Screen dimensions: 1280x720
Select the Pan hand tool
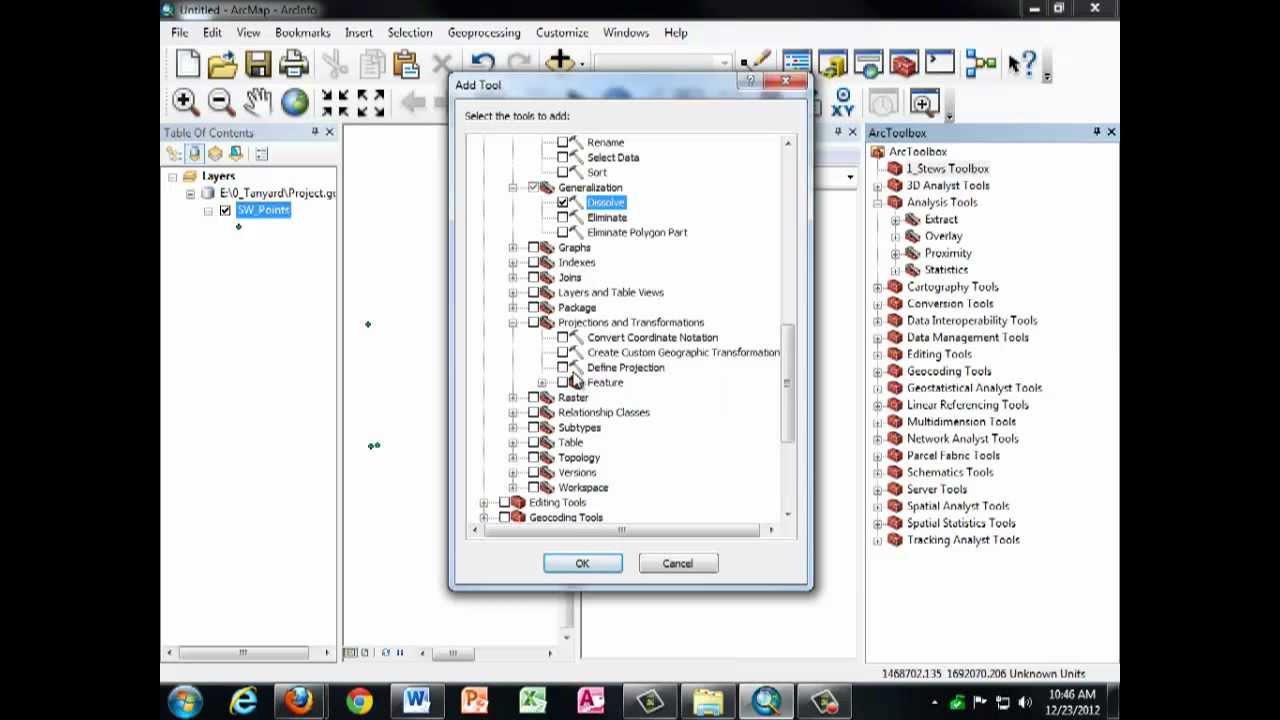tap(258, 101)
